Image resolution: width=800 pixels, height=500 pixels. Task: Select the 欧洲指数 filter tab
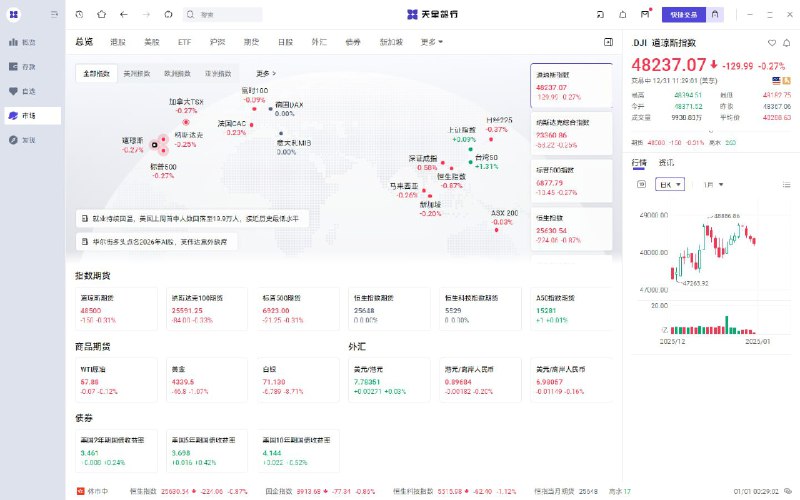tap(177, 73)
